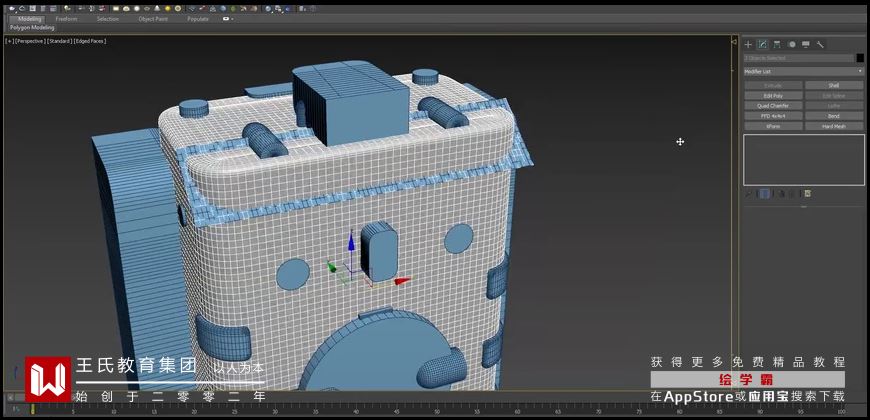Open the Modifier List dropdown
The height and width of the screenshot is (420, 870).
click(803, 71)
